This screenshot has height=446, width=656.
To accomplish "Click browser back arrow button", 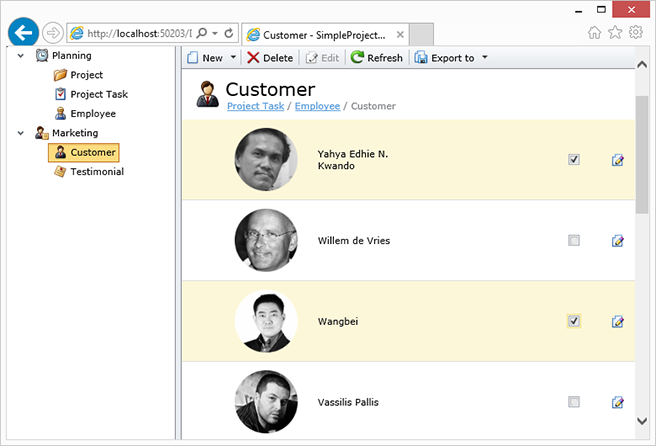I will coord(23,32).
